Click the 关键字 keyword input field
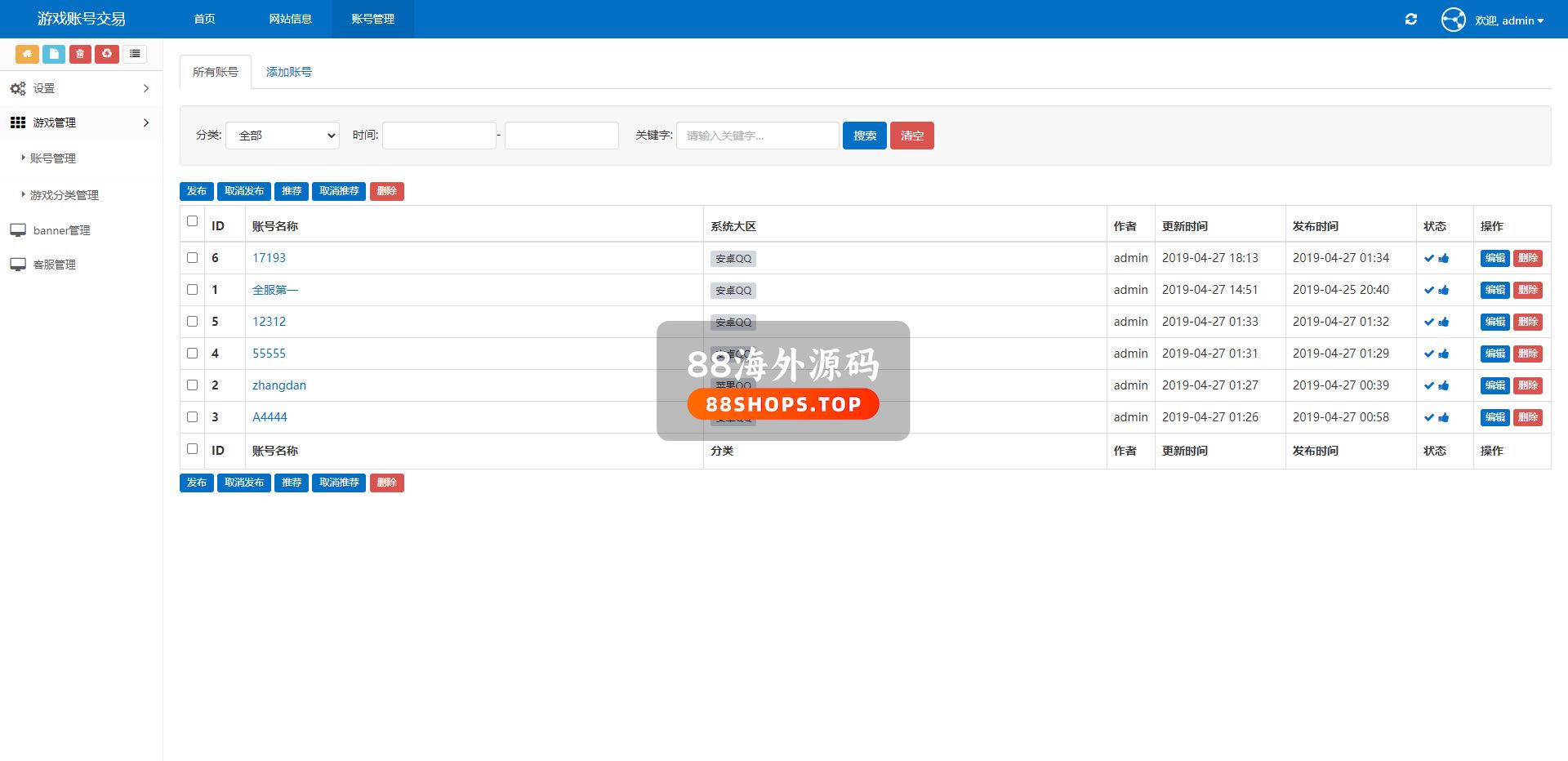 click(x=757, y=136)
